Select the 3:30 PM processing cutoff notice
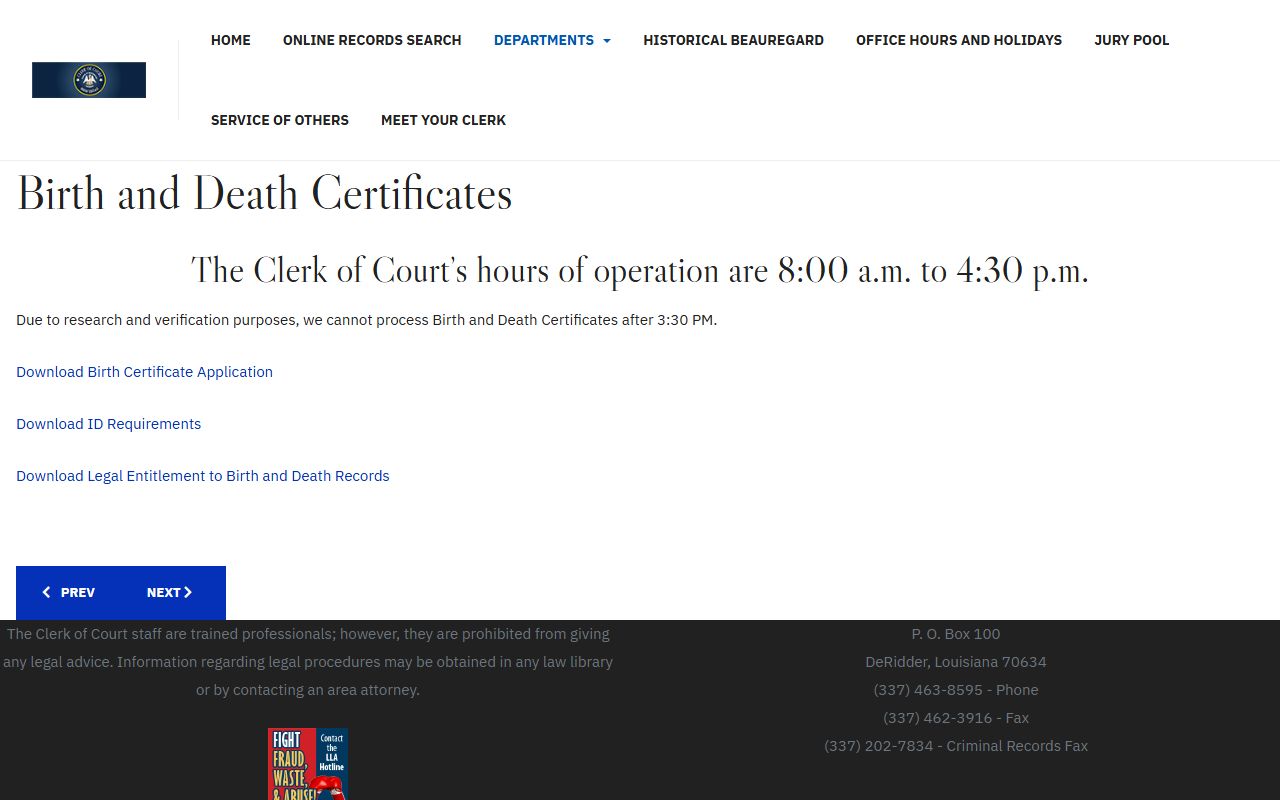1280x800 pixels. [366, 320]
